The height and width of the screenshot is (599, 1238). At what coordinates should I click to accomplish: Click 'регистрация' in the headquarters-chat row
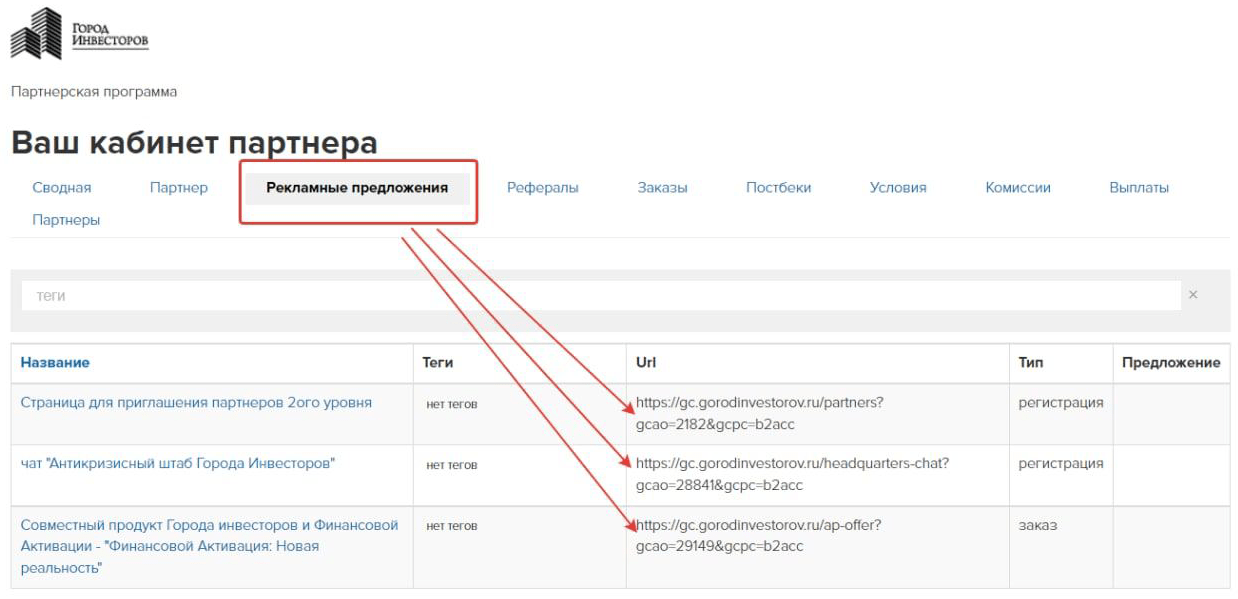1061,464
